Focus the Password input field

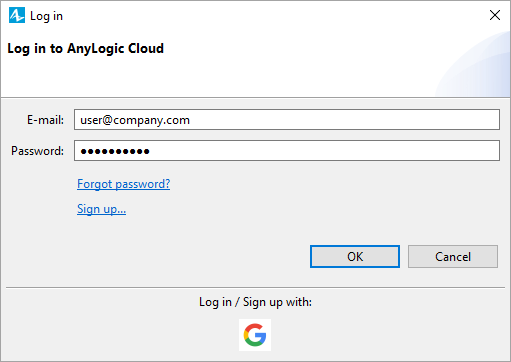[287, 151]
